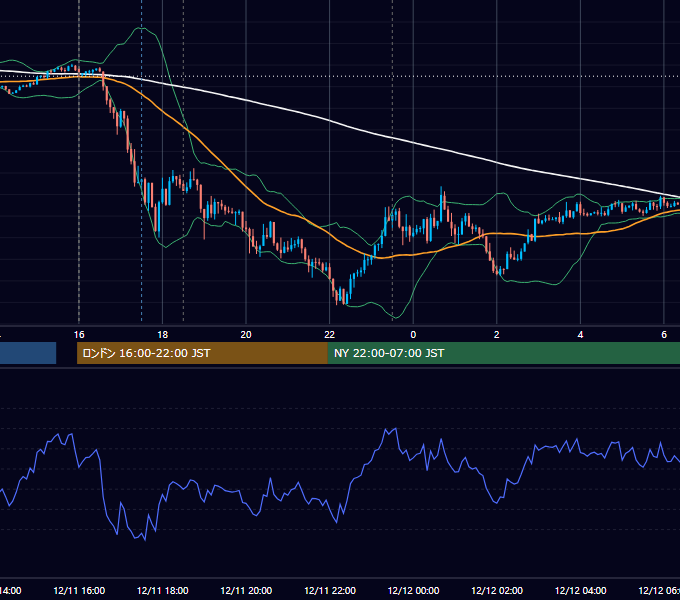Click the "12/11 18:00" date label

point(163,590)
